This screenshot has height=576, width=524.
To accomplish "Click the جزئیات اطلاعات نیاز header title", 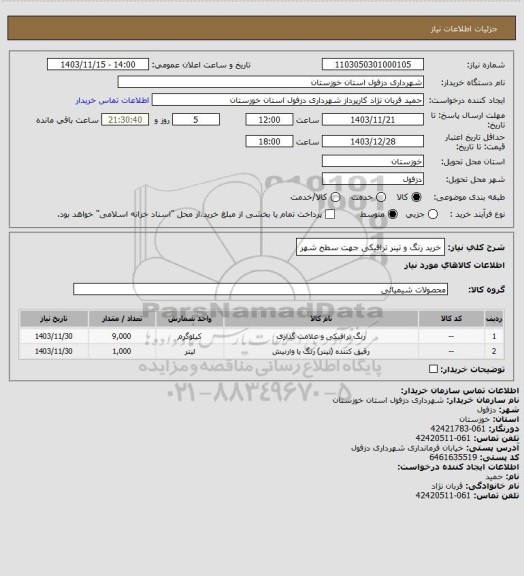I will coord(464,29).
